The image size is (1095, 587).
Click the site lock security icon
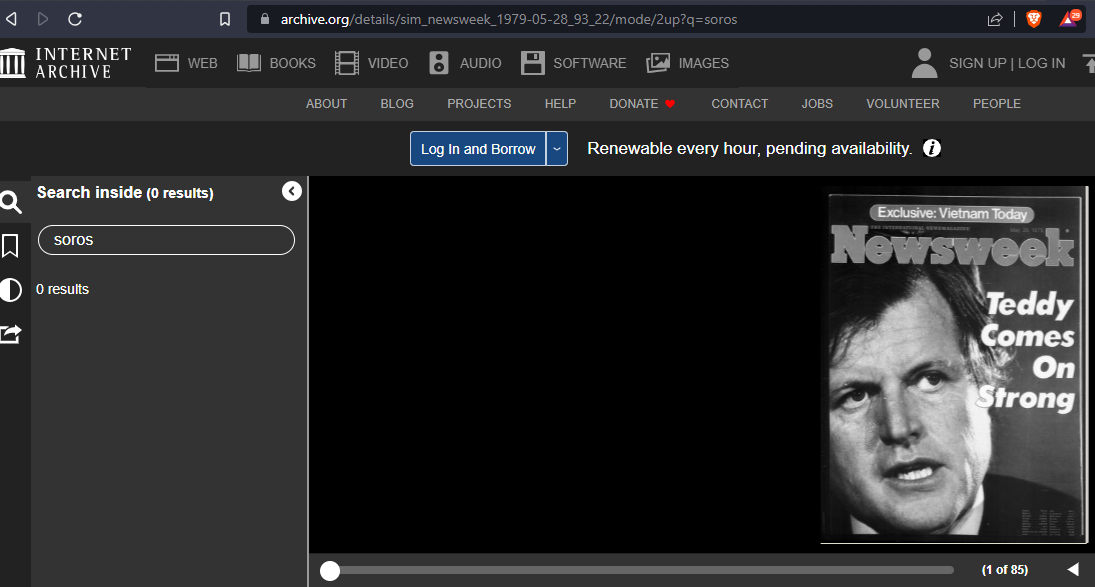265,19
